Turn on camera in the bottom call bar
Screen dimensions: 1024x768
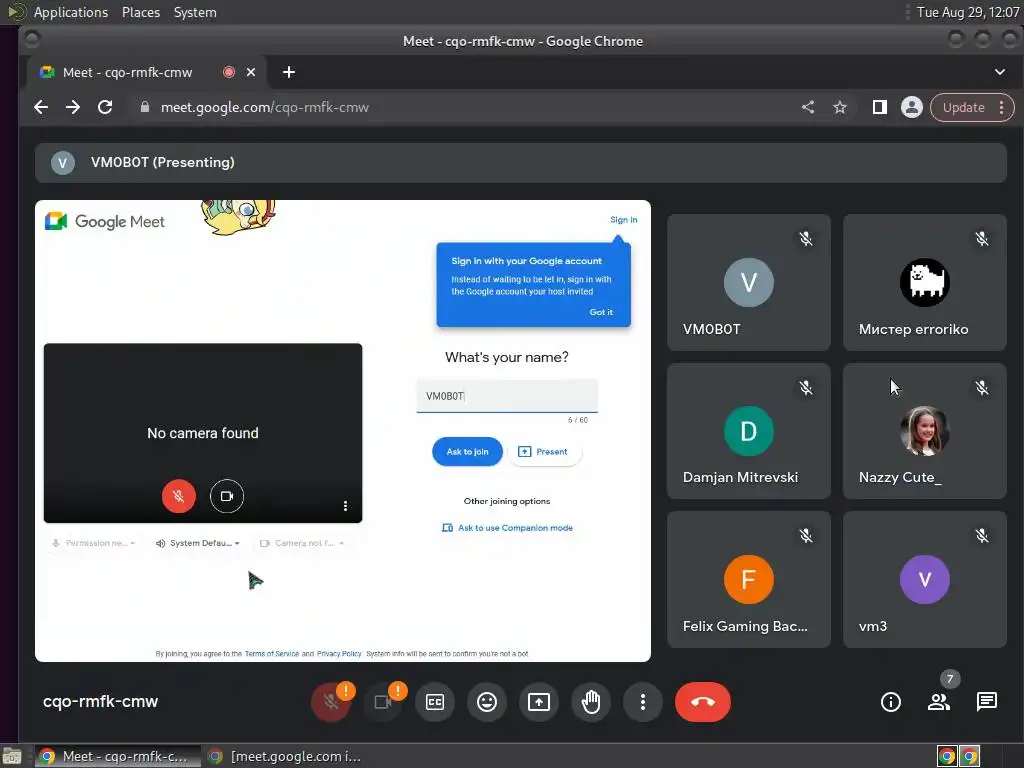tap(383, 702)
